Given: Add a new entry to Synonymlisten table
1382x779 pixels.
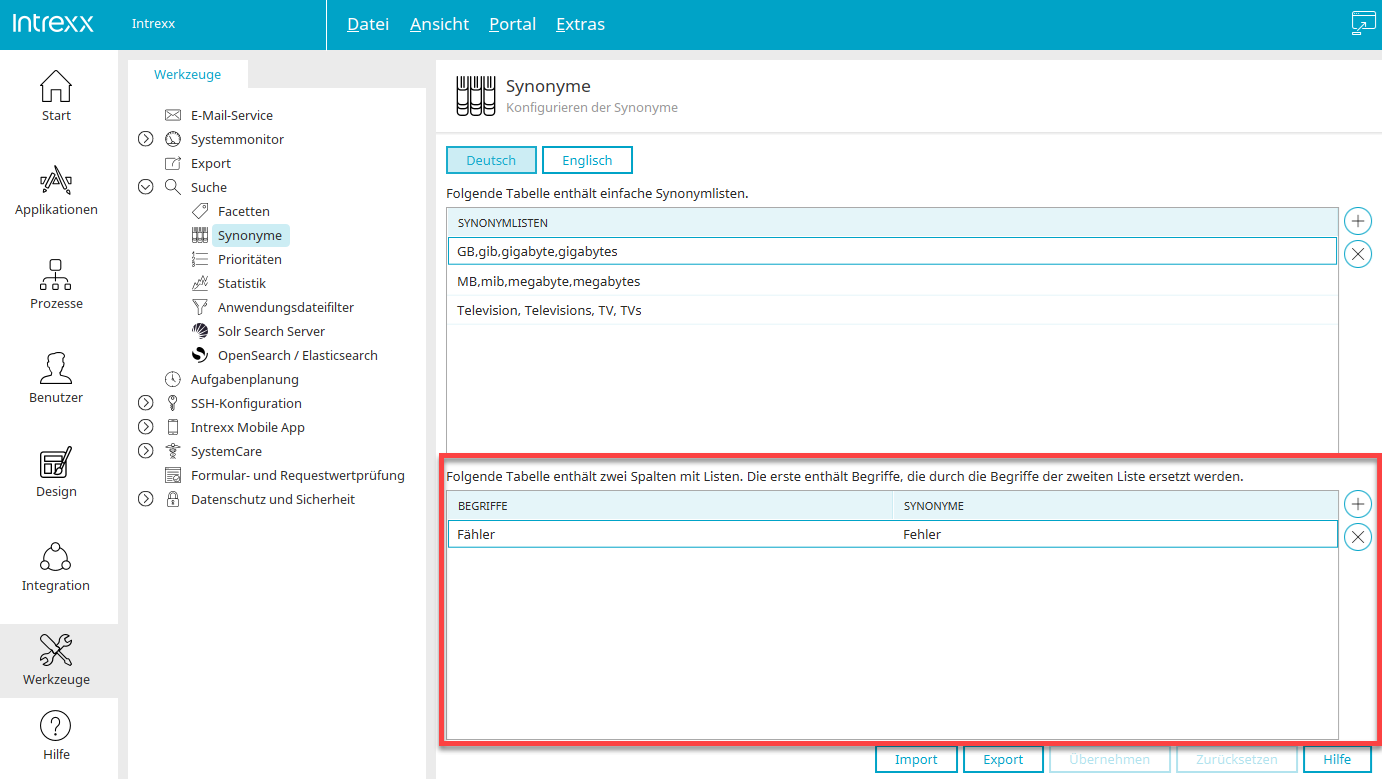Looking at the screenshot, I should coord(1357,221).
